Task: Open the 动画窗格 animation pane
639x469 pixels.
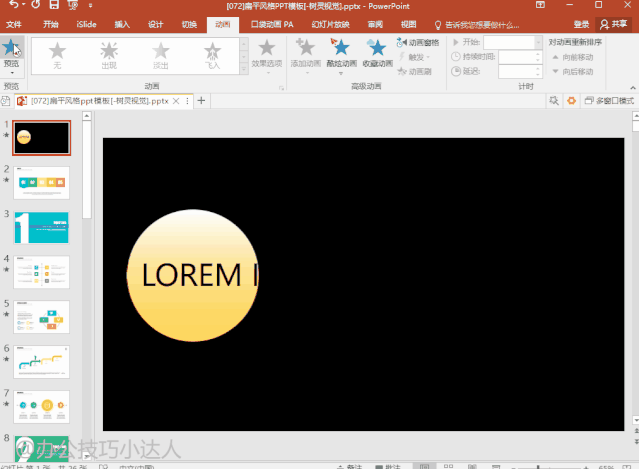Action: click(x=418, y=42)
